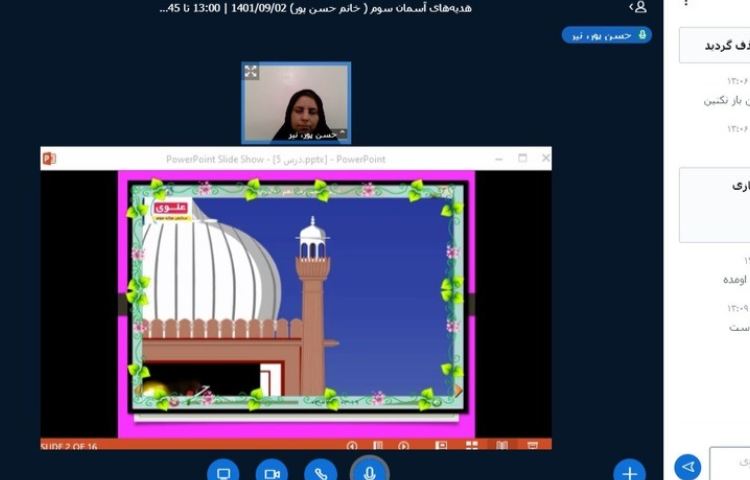The height and width of the screenshot is (480, 750).
Task: Click the phone audio call button
Action: click(320, 471)
